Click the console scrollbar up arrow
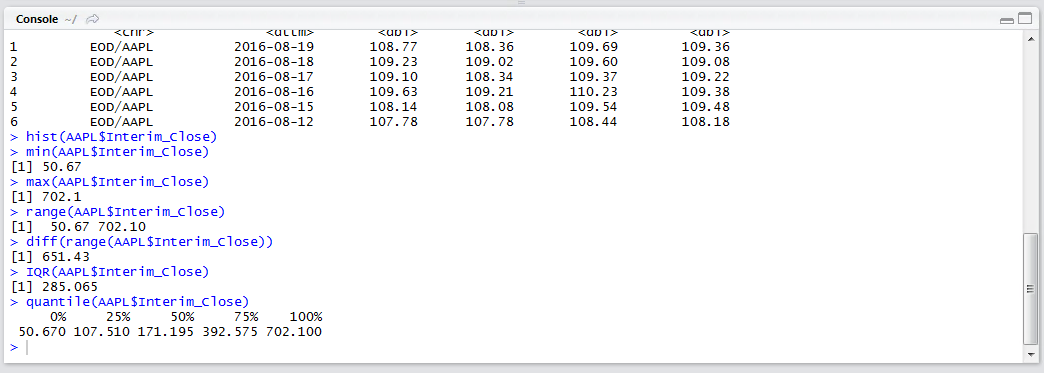1044x373 pixels. [x=1030, y=39]
